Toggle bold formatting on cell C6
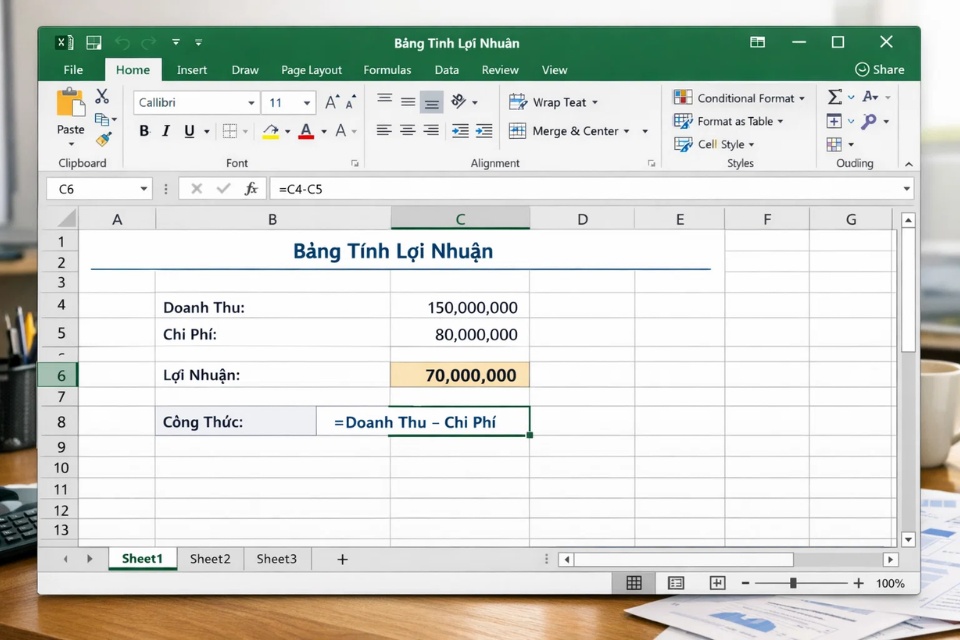 pos(143,131)
